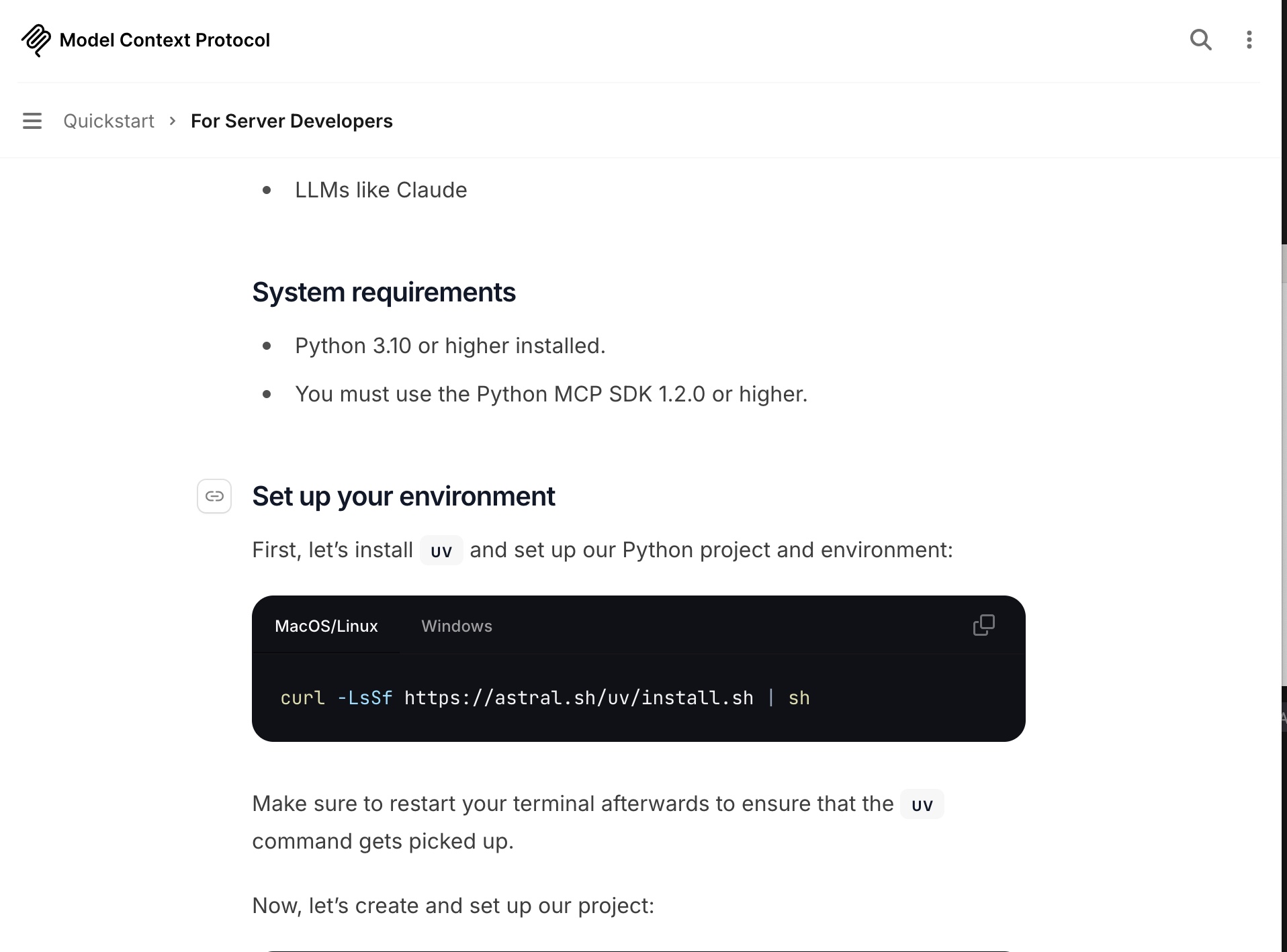This screenshot has width=1287, height=952.
Task: Click the anchor link icon beside heading
Action: click(214, 496)
